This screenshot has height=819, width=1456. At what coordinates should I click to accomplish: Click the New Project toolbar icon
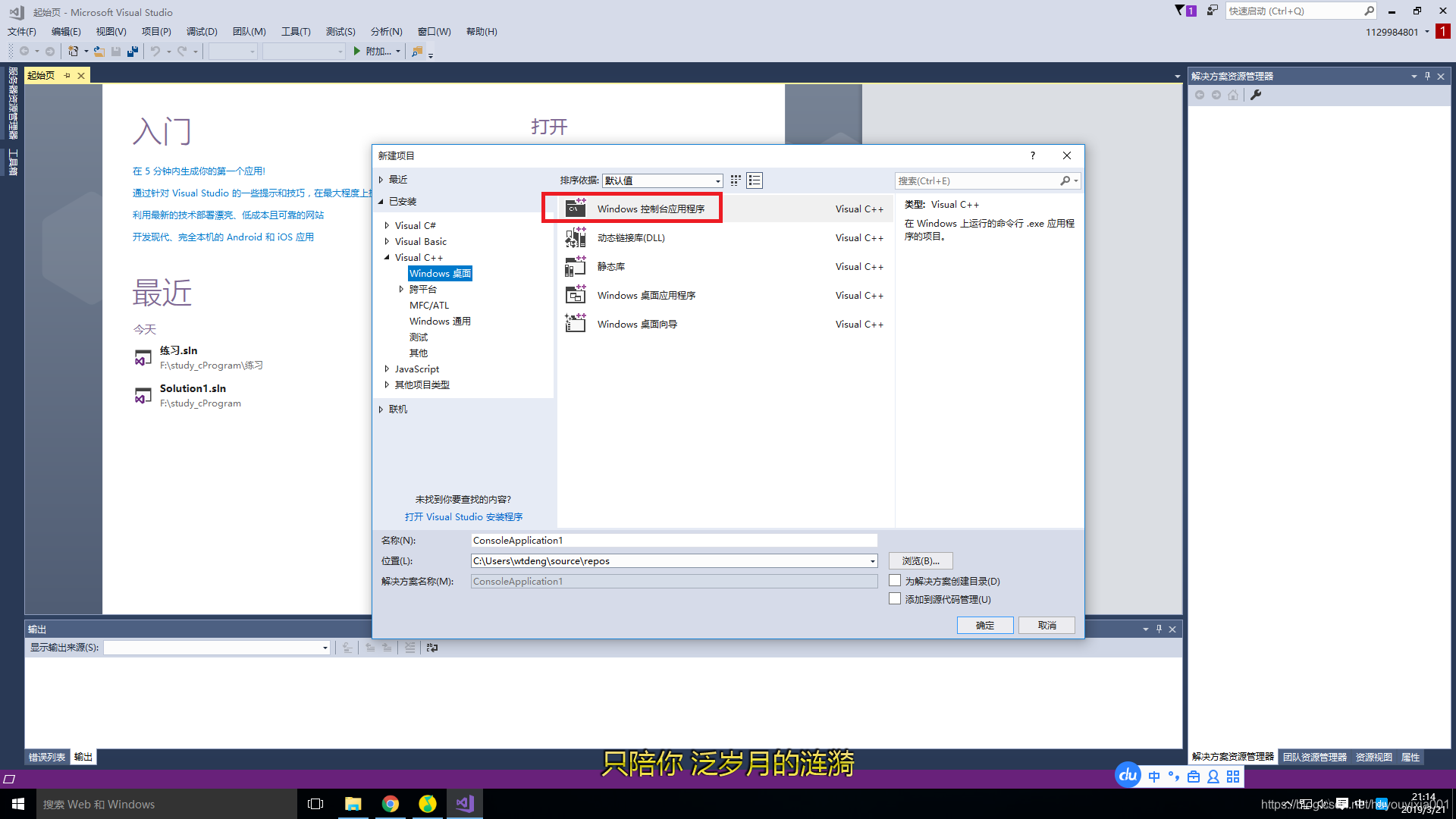tap(73, 51)
